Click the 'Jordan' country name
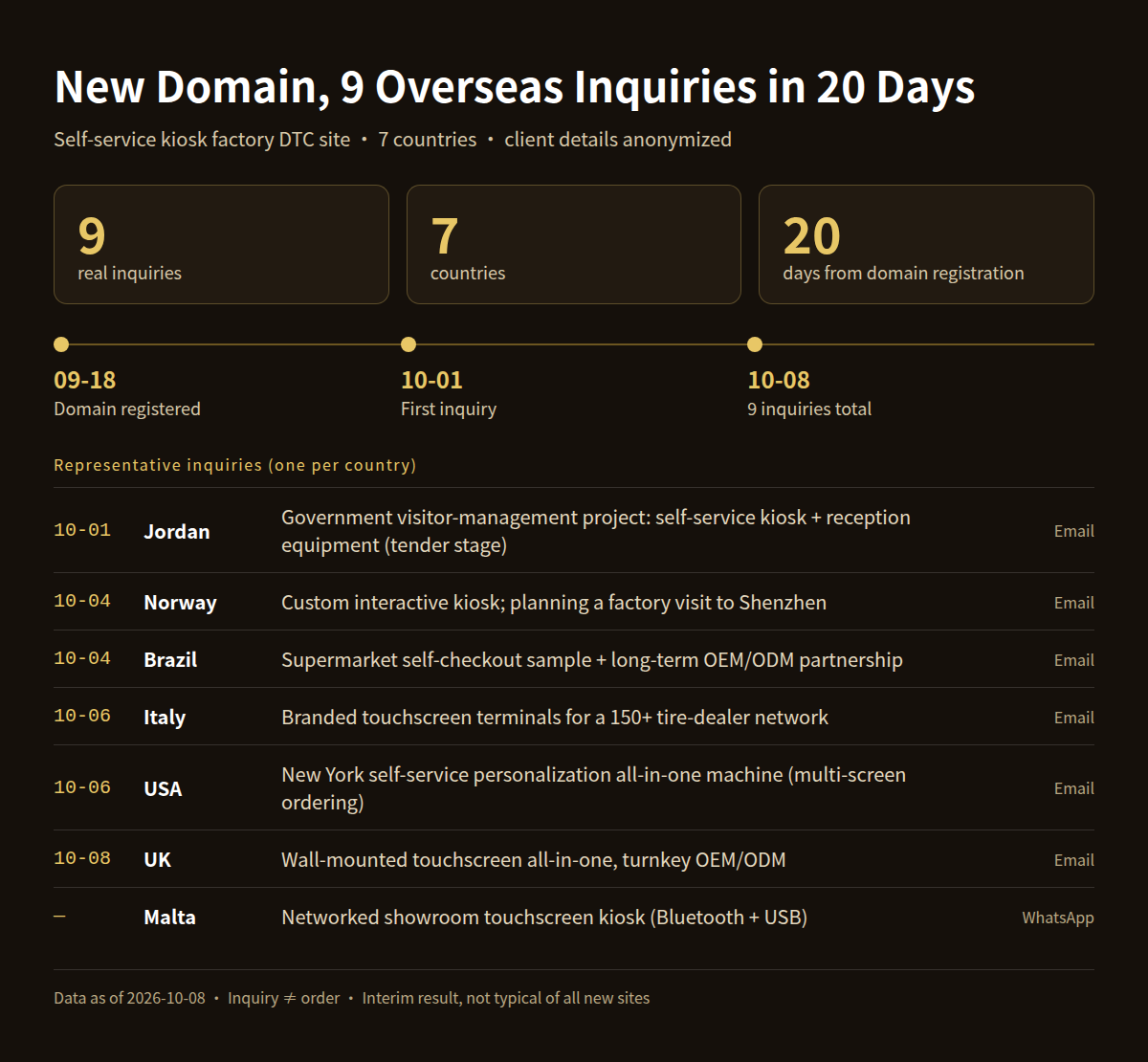The image size is (1148, 1062). click(177, 531)
